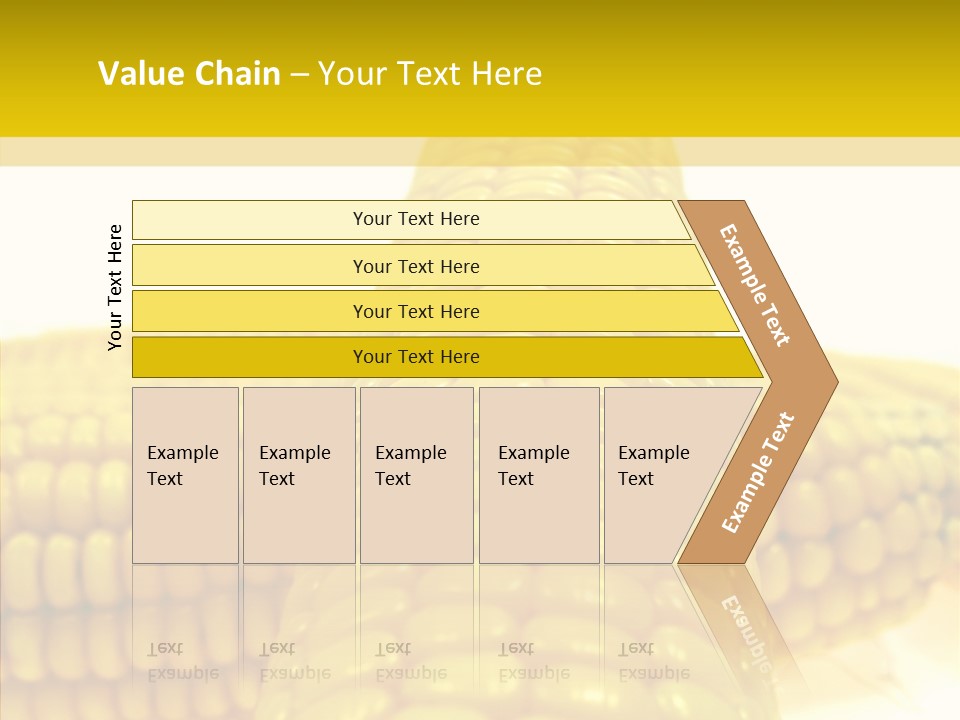Select the third "Your Text Here" bar from top
The image size is (960, 720).
(415, 311)
